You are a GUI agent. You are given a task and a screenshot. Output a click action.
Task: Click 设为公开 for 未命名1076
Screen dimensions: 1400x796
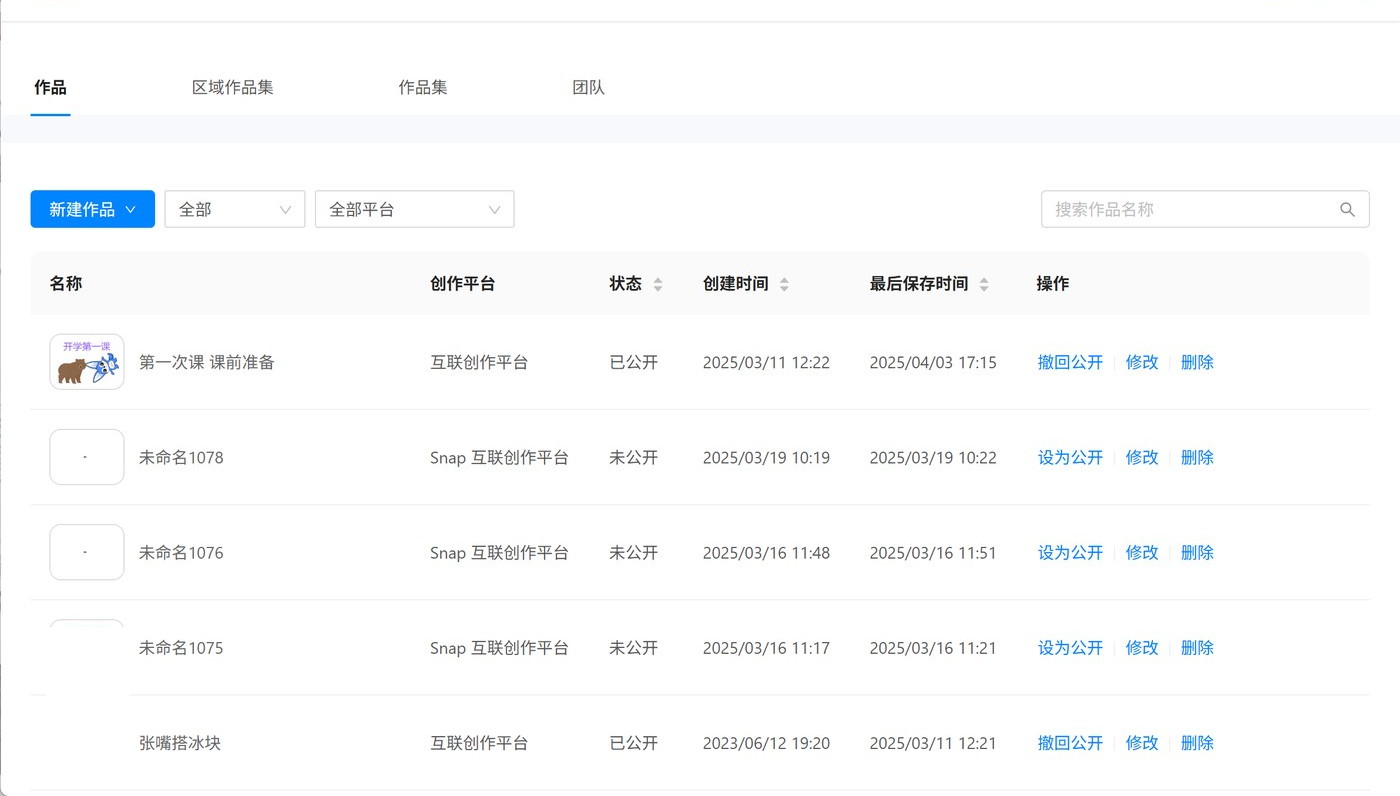(1070, 552)
